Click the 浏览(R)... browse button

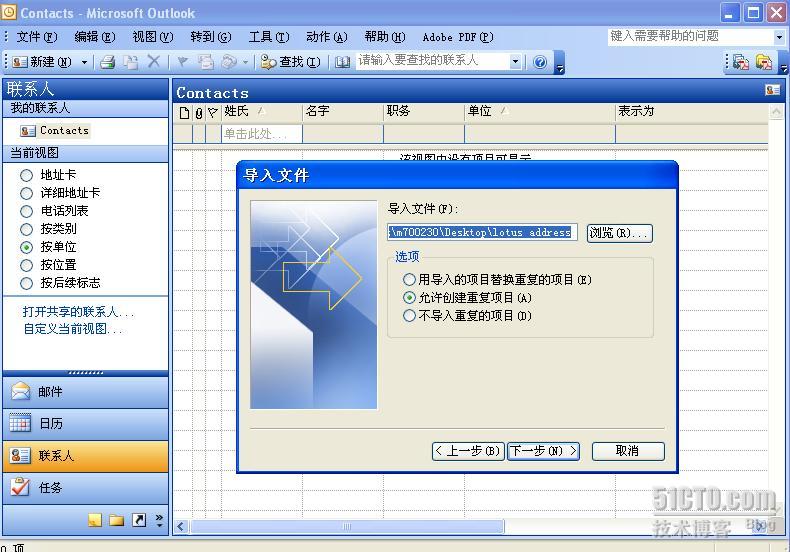coord(620,233)
